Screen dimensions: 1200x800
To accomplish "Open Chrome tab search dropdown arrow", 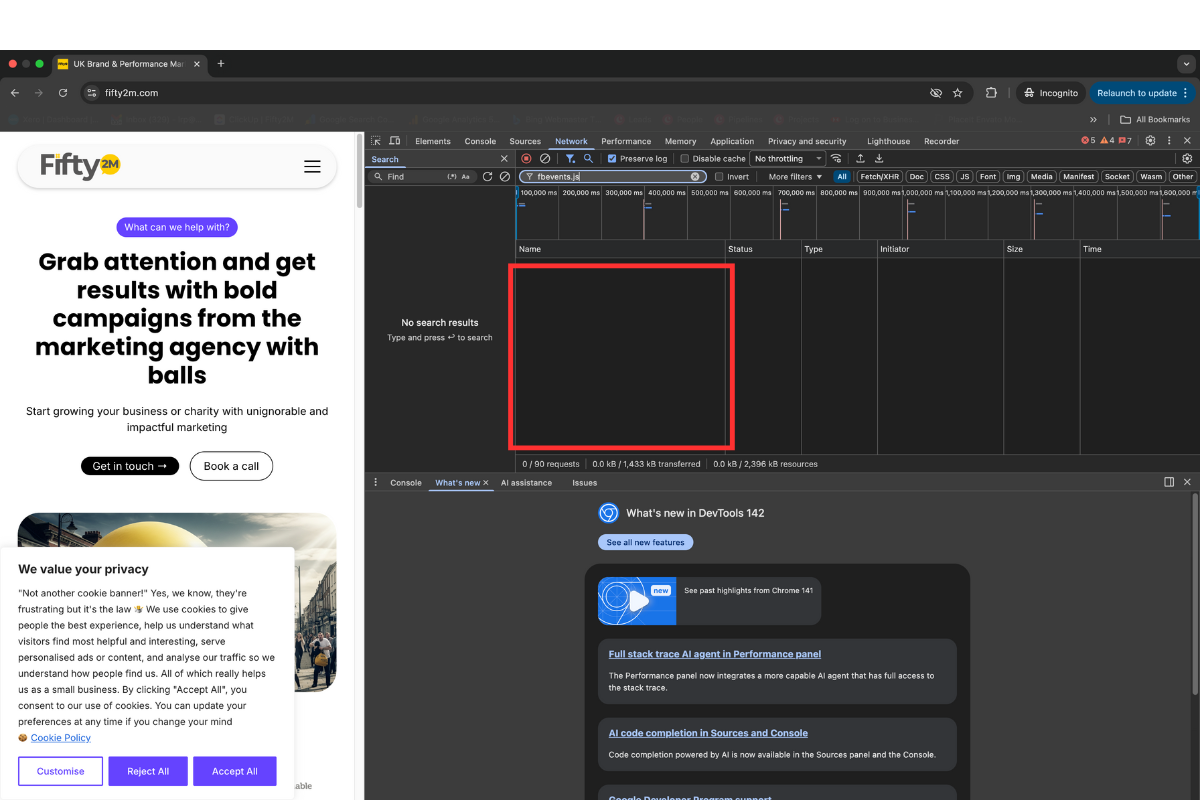I will (x=1187, y=64).
